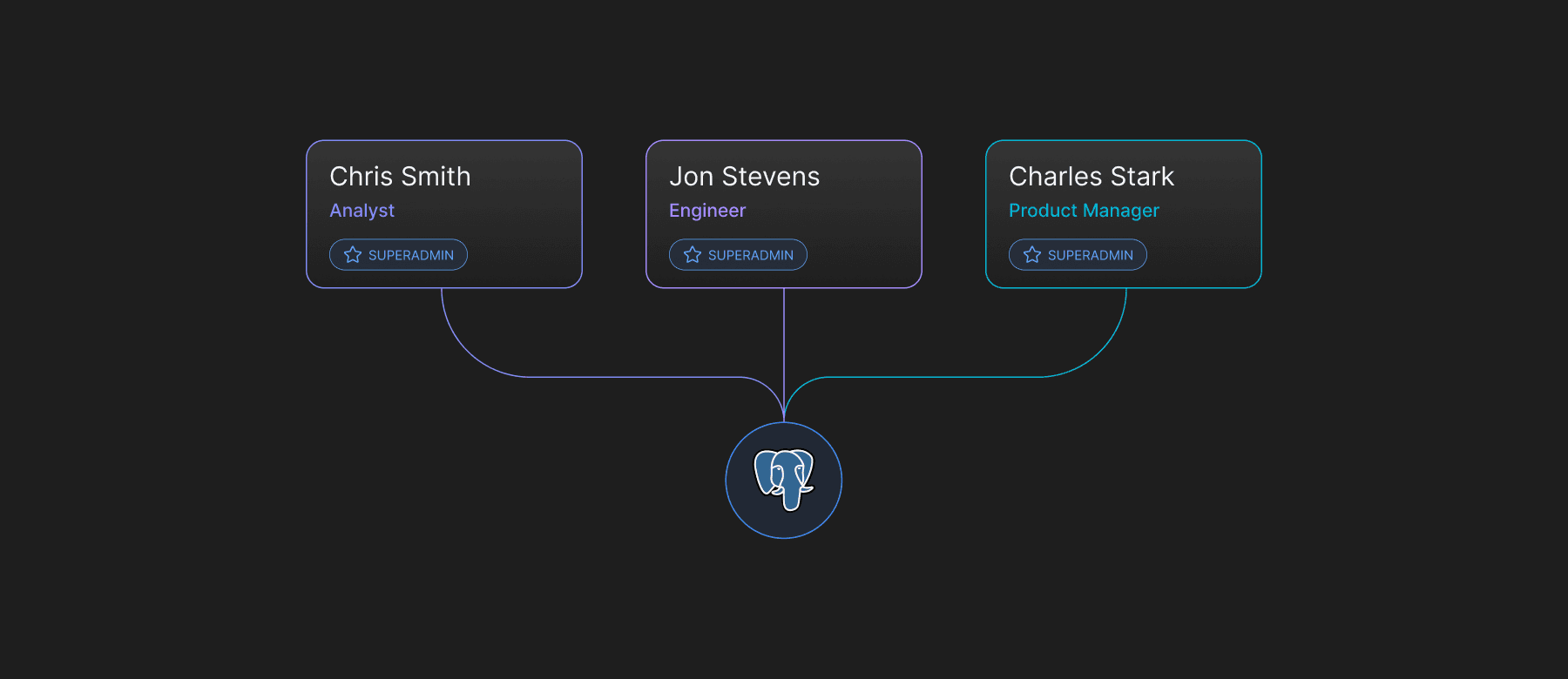
Task: Open the Charles Stark user card
Action: (x=1124, y=214)
